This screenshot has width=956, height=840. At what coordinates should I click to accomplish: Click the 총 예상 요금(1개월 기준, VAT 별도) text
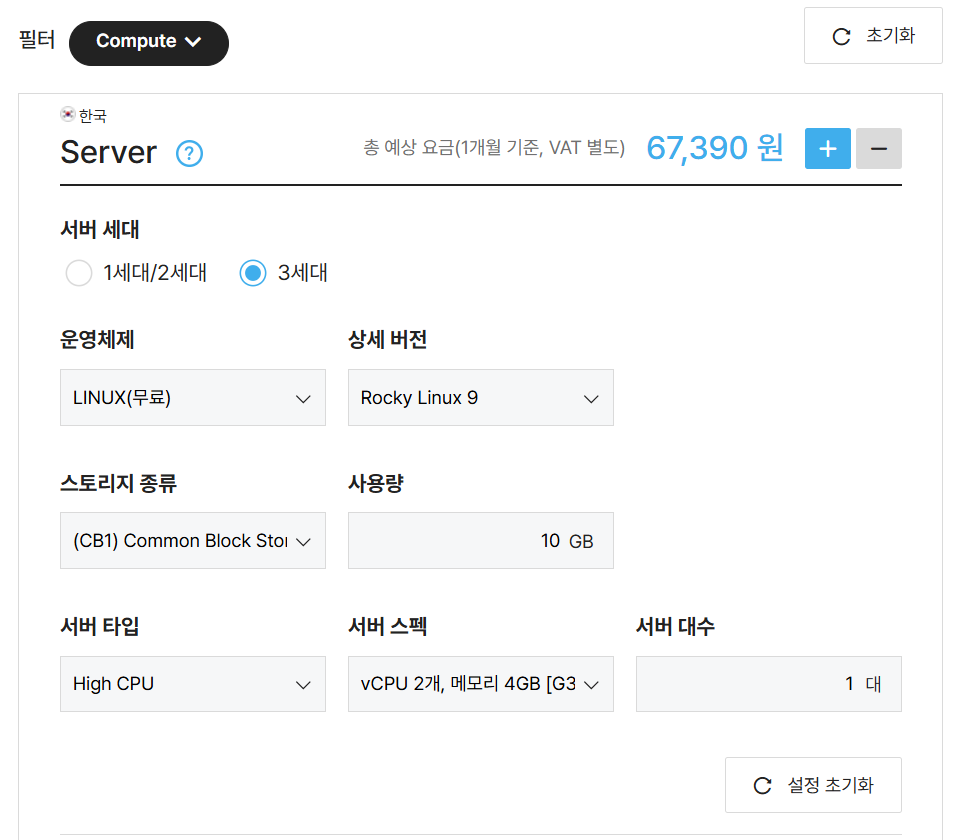494,148
